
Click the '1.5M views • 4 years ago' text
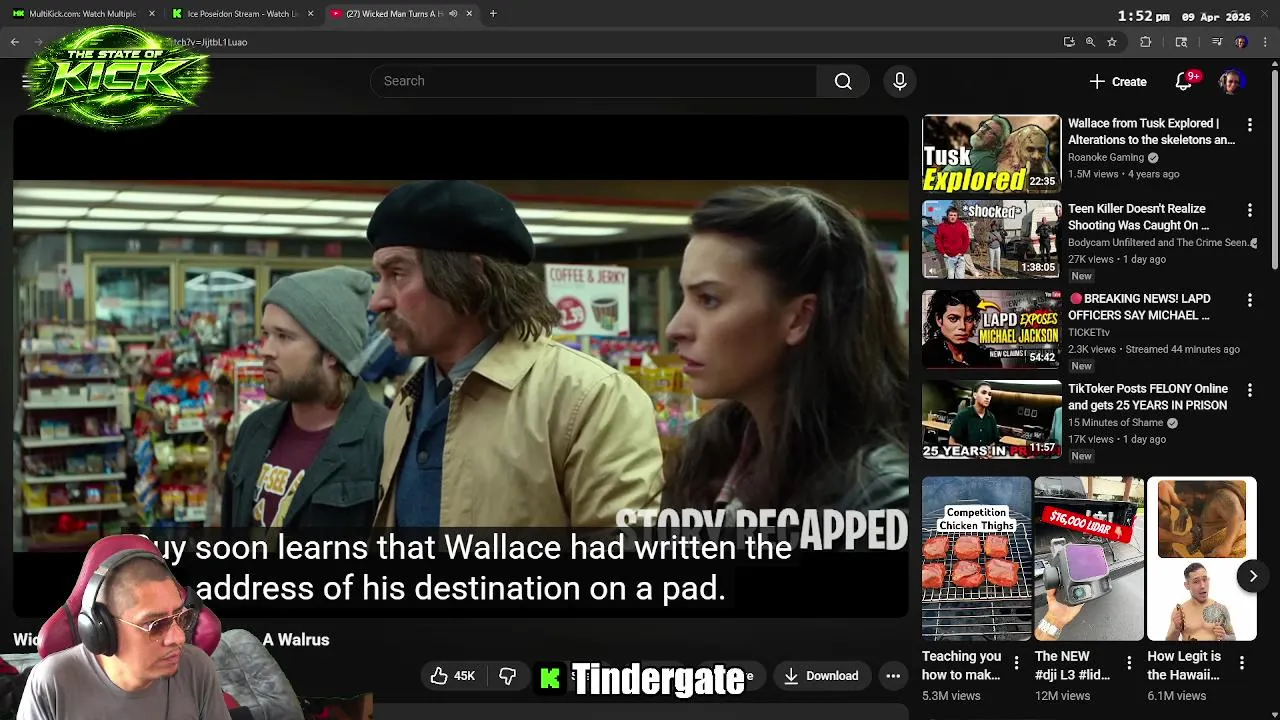coord(1123,174)
